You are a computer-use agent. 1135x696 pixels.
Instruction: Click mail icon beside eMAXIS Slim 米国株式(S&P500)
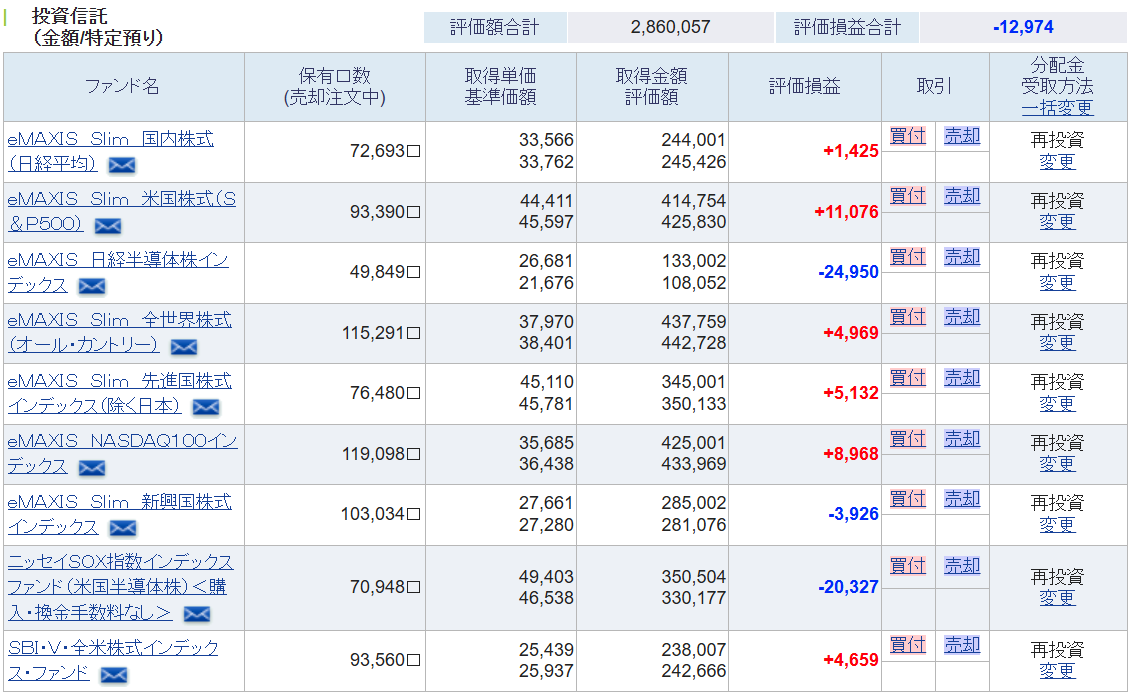[x=108, y=226]
